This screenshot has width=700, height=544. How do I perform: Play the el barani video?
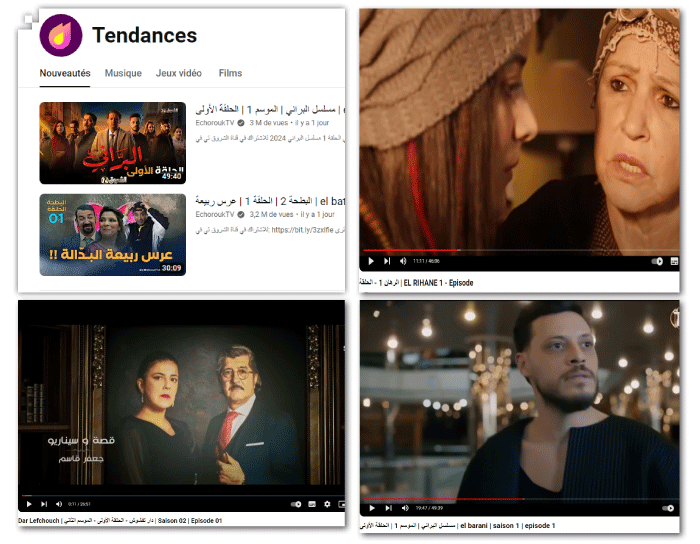click(x=372, y=508)
